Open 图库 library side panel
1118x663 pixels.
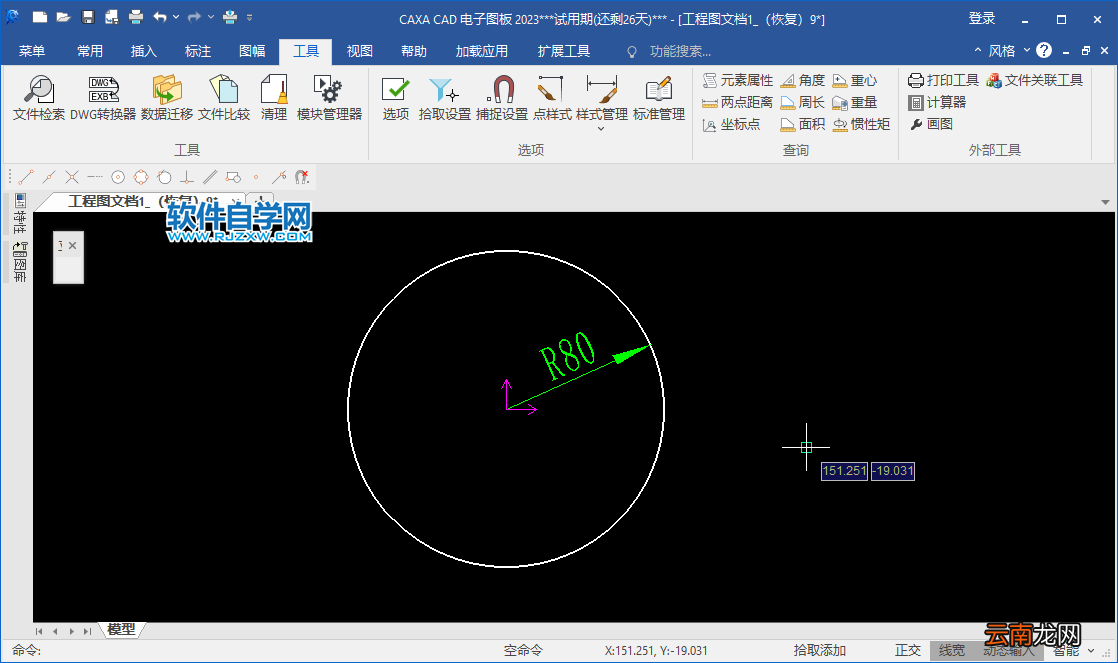[x=20, y=262]
